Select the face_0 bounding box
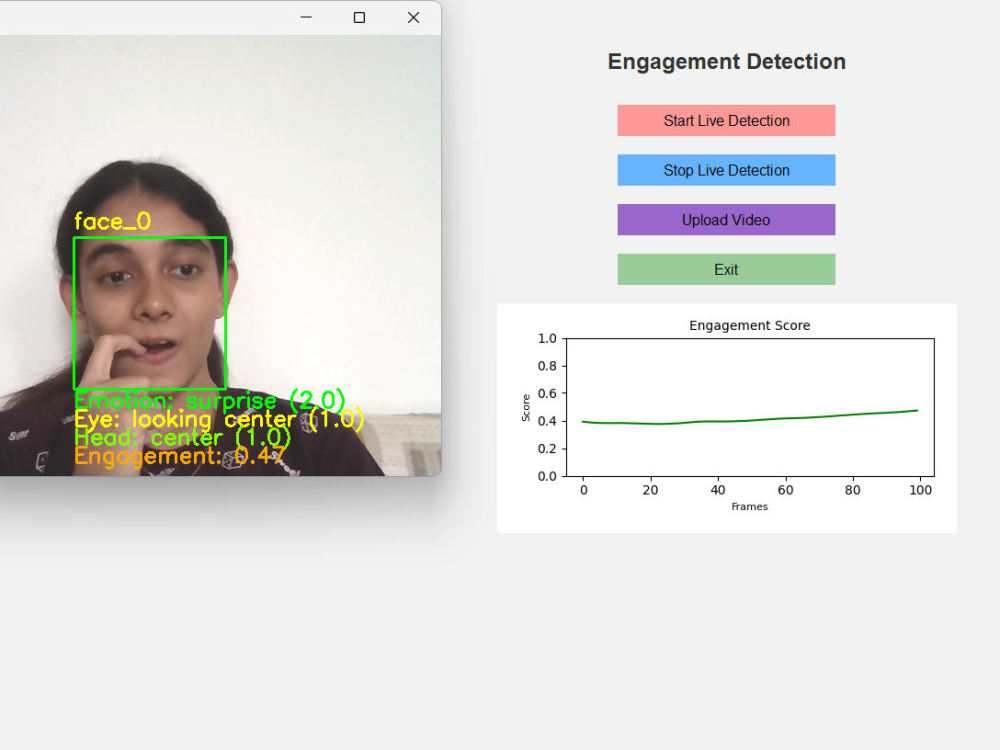Image resolution: width=1000 pixels, height=750 pixels. pyautogui.click(x=150, y=313)
